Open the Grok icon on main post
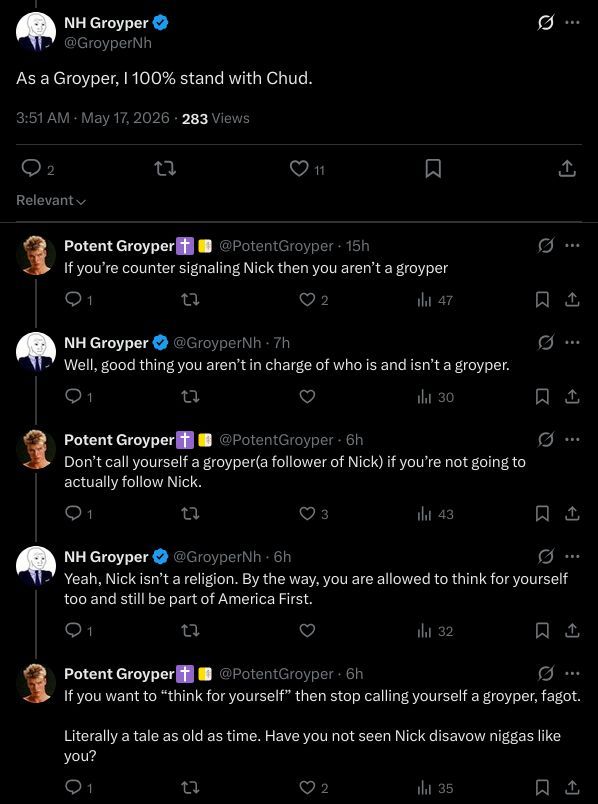 coord(545,23)
